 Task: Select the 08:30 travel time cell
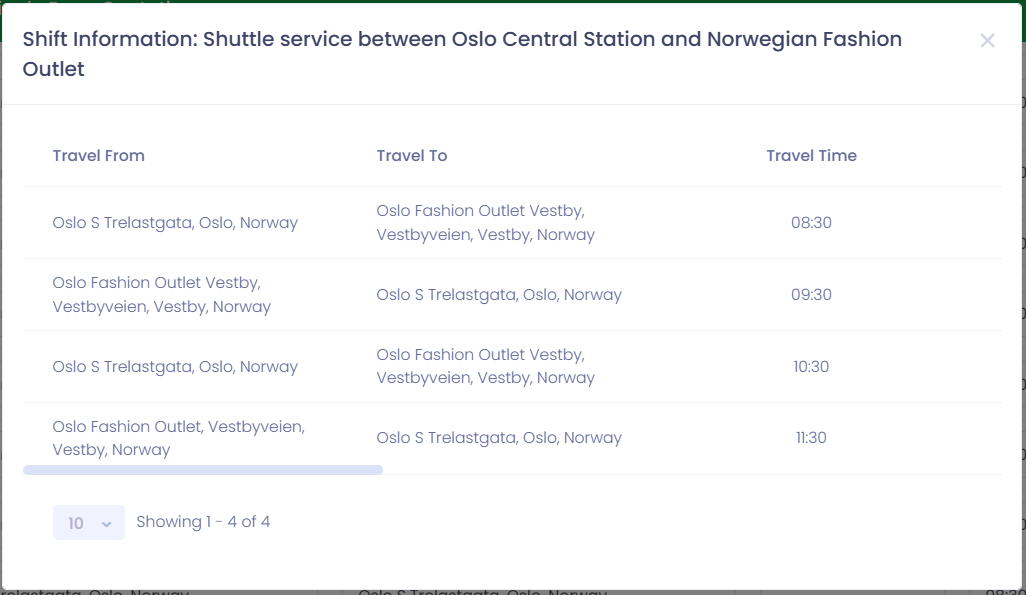click(811, 223)
